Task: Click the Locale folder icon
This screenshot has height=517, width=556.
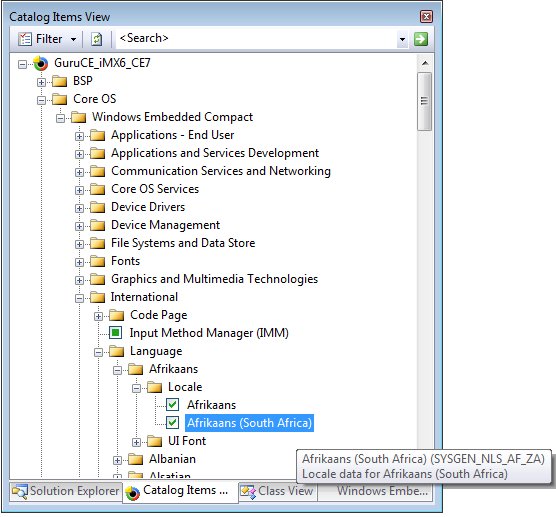Action: coord(155,387)
